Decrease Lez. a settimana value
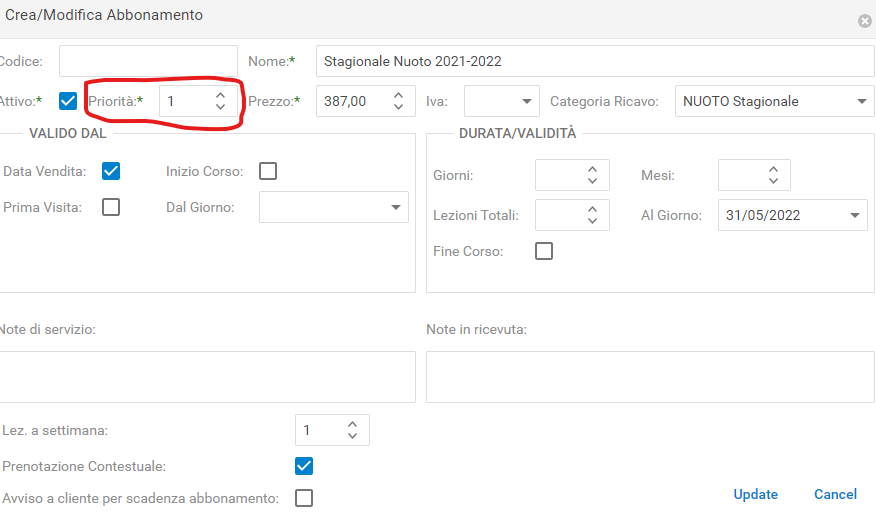876x517 pixels. 353,435
